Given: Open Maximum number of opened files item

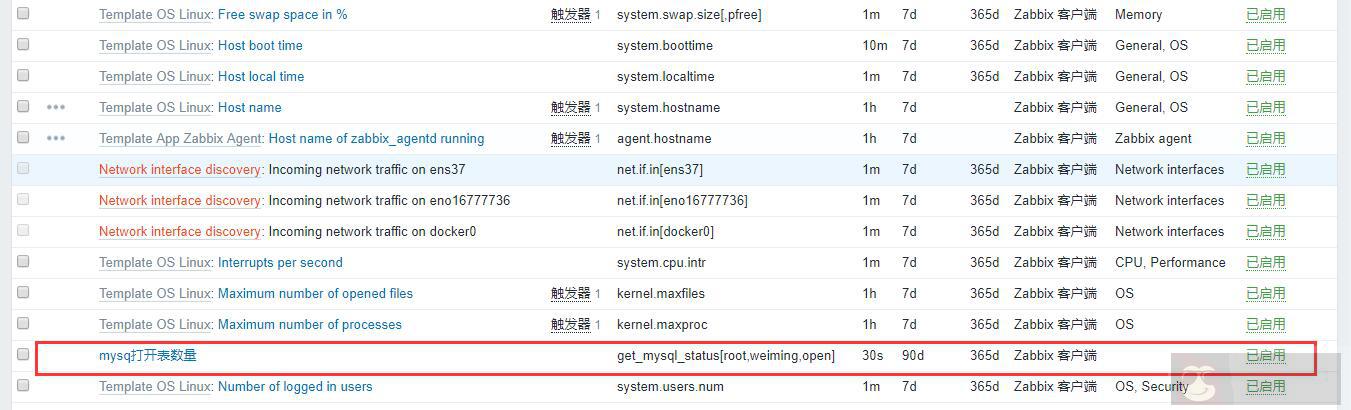Looking at the screenshot, I should (x=315, y=293).
